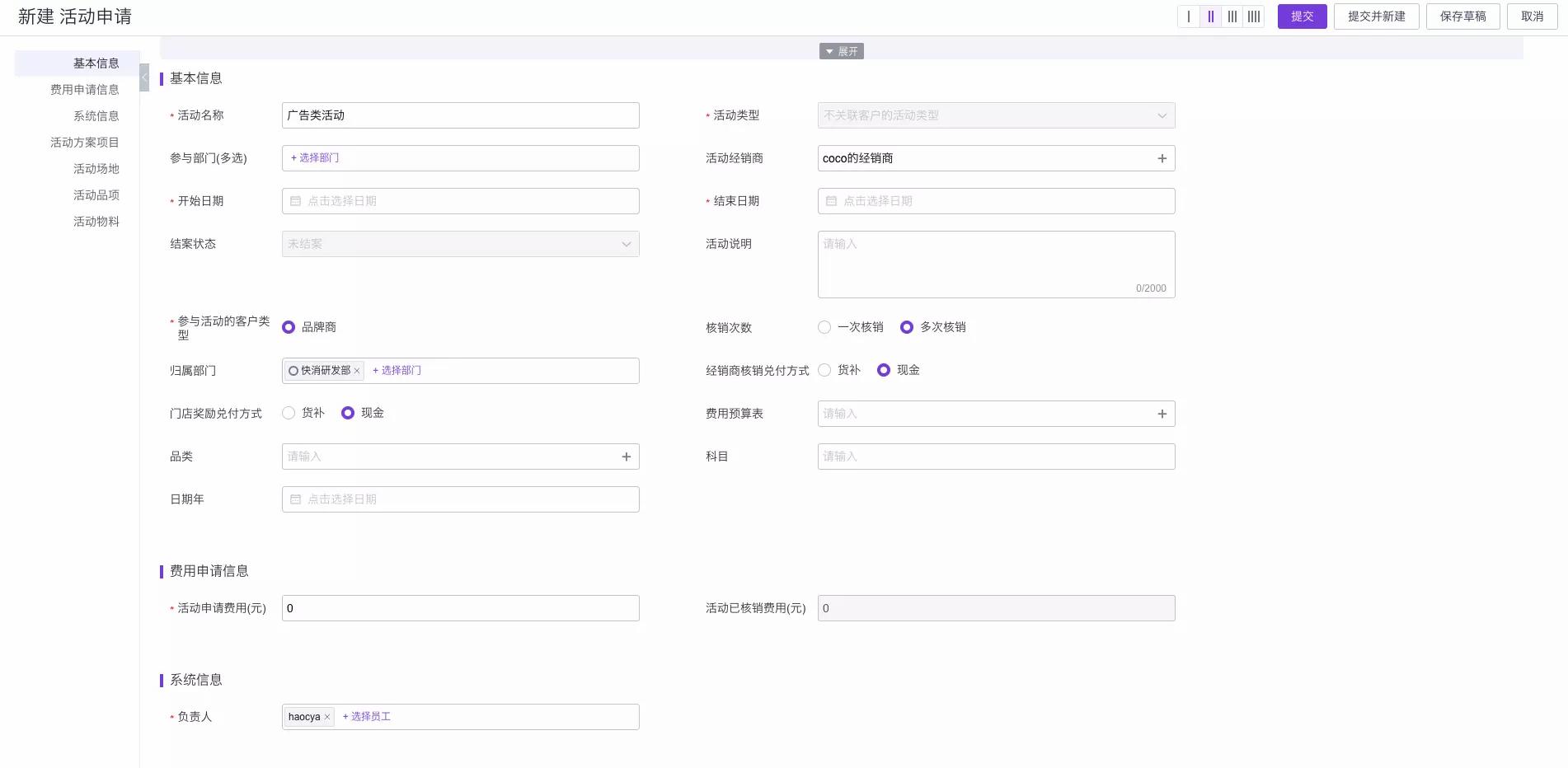Click the 取消 button
Screen dimensions: 1568x768
tap(1532, 16)
